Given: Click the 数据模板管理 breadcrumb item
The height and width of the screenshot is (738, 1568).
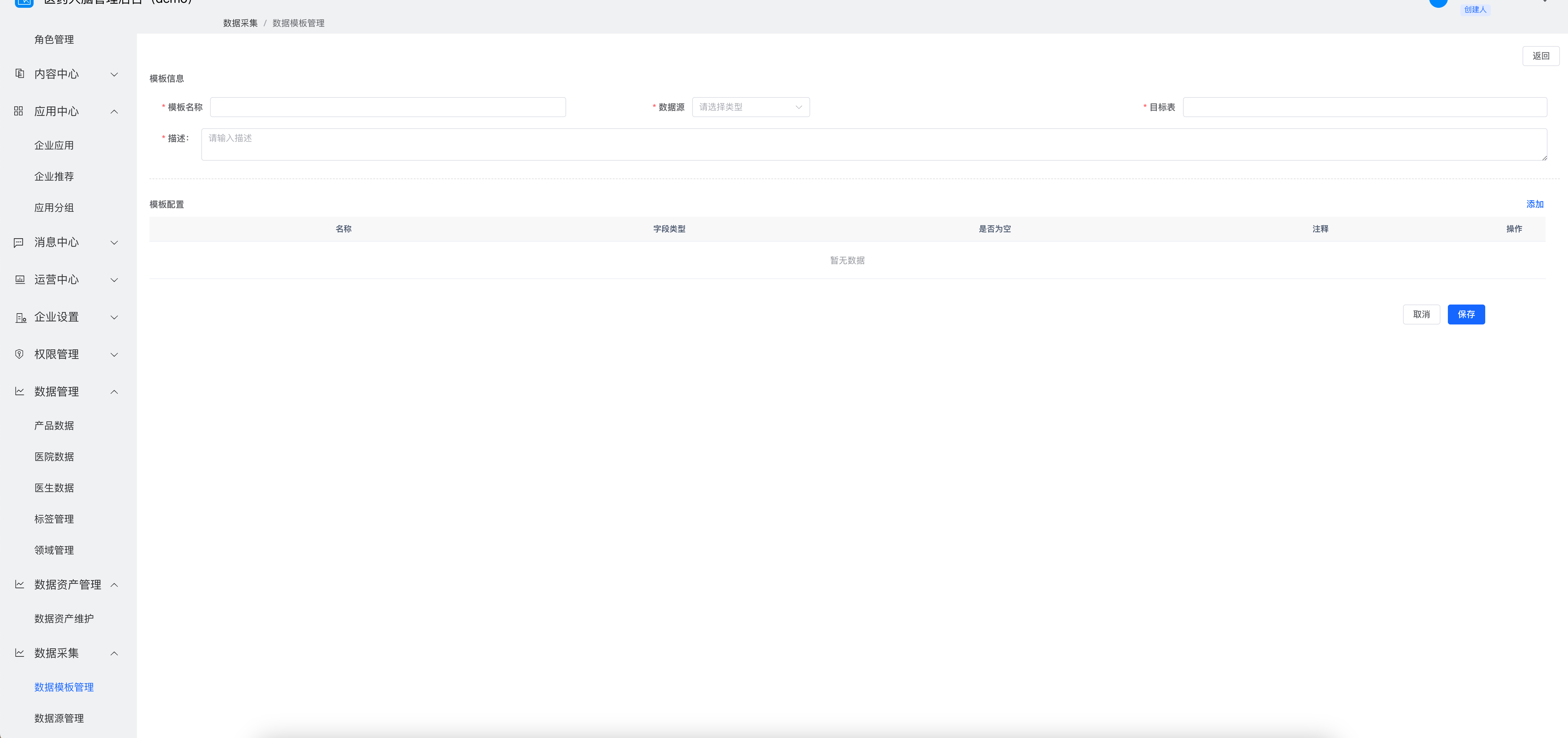Looking at the screenshot, I should 298,23.
